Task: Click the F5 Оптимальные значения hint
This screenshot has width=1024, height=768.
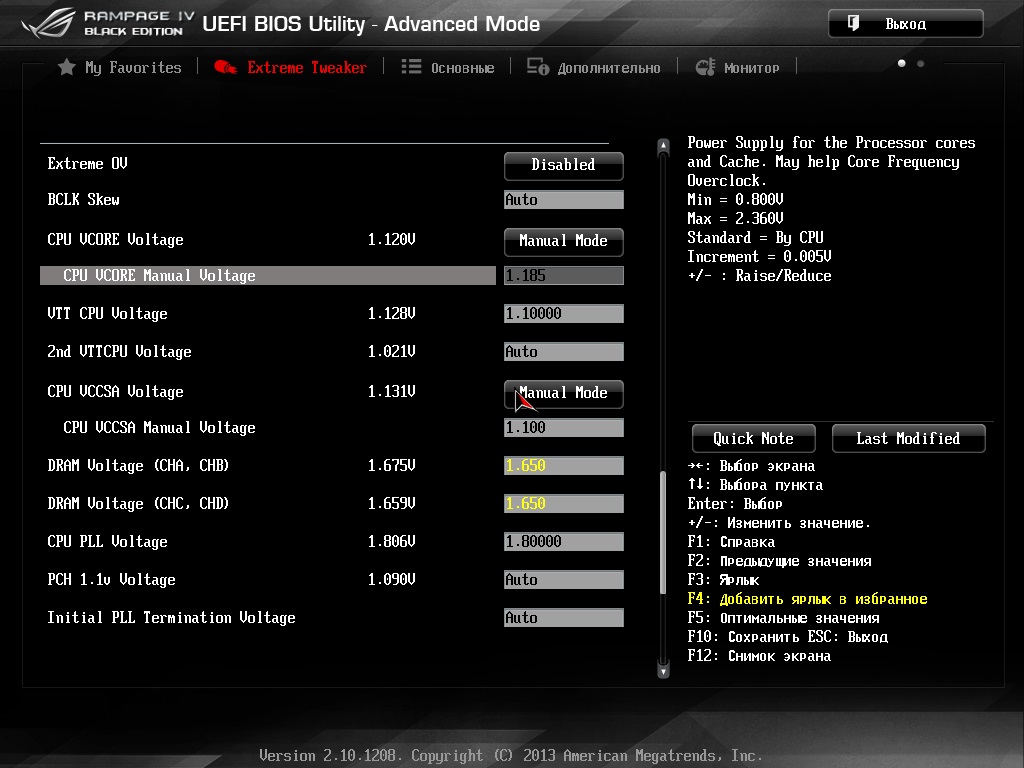Action: [783, 618]
